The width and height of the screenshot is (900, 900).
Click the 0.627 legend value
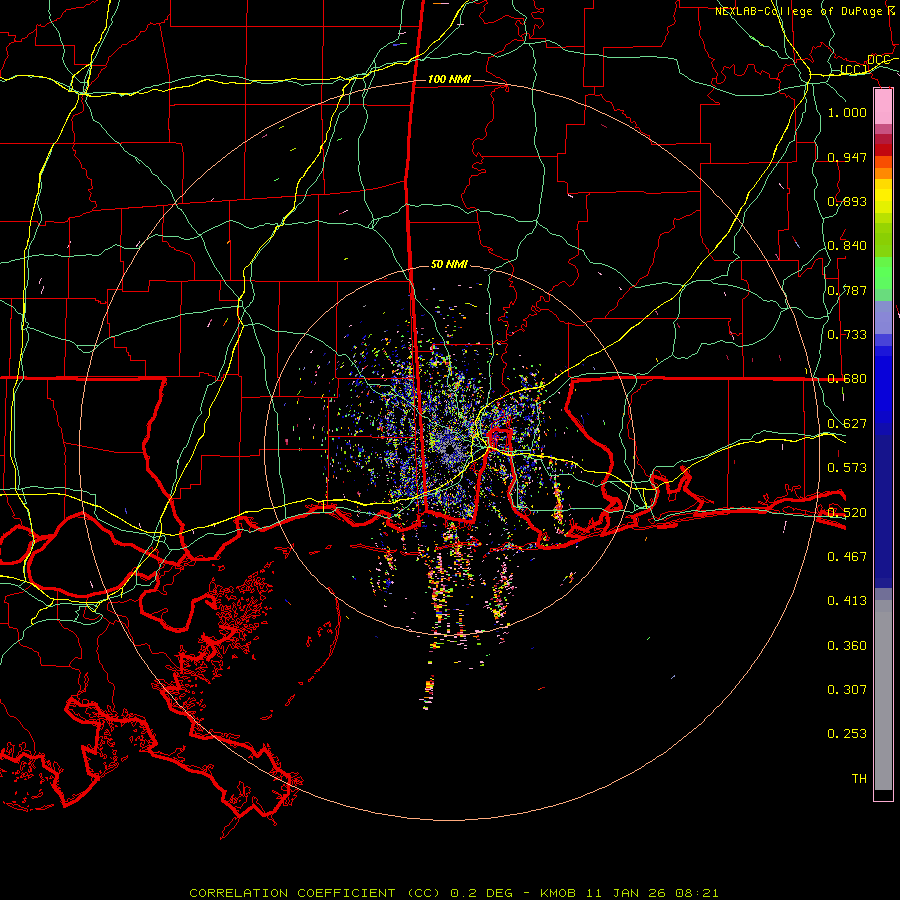pos(847,423)
